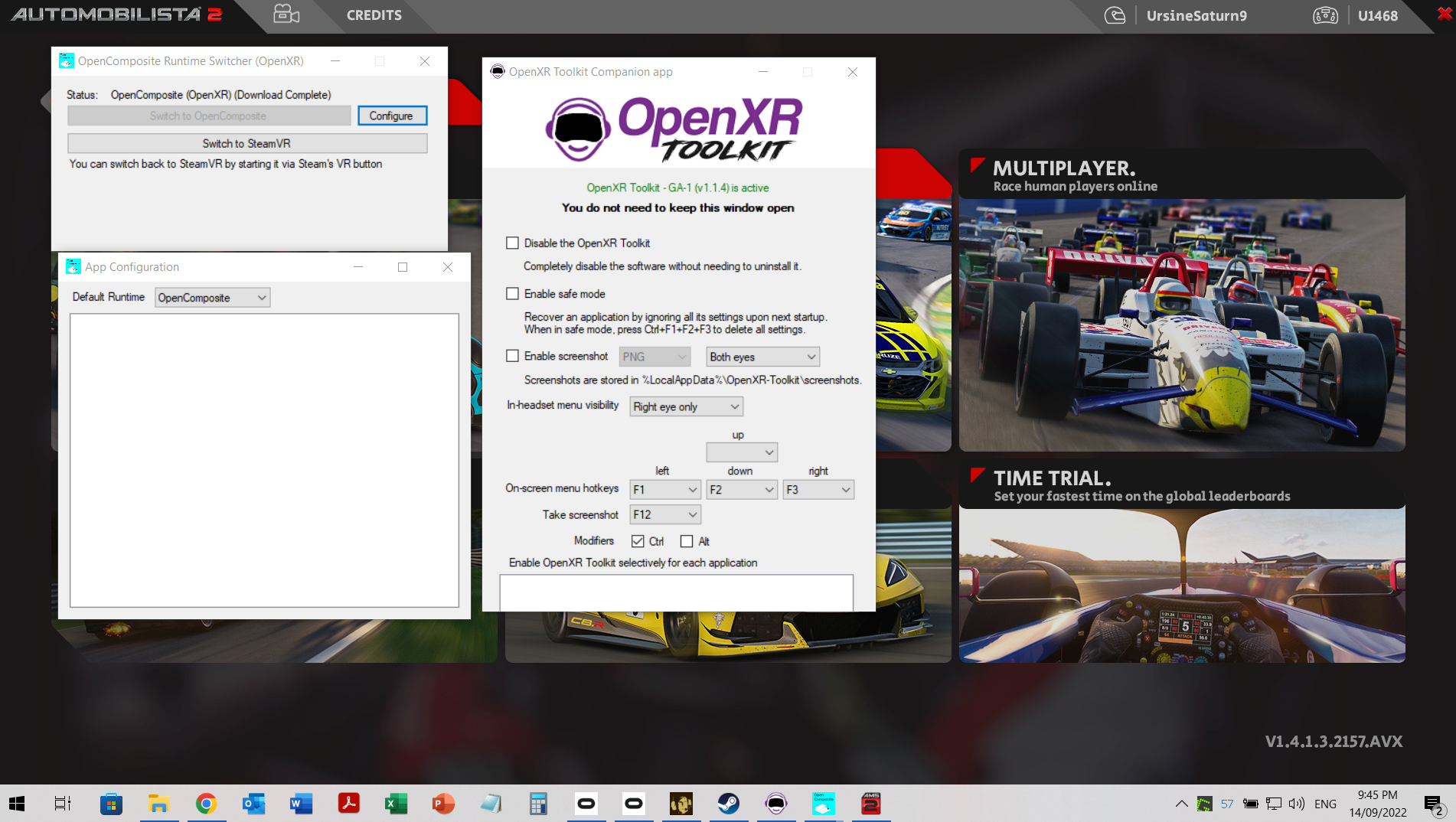Open the volume control in system tray
Viewport: 1456px width, 822px height.
(x=1295, y=804)
